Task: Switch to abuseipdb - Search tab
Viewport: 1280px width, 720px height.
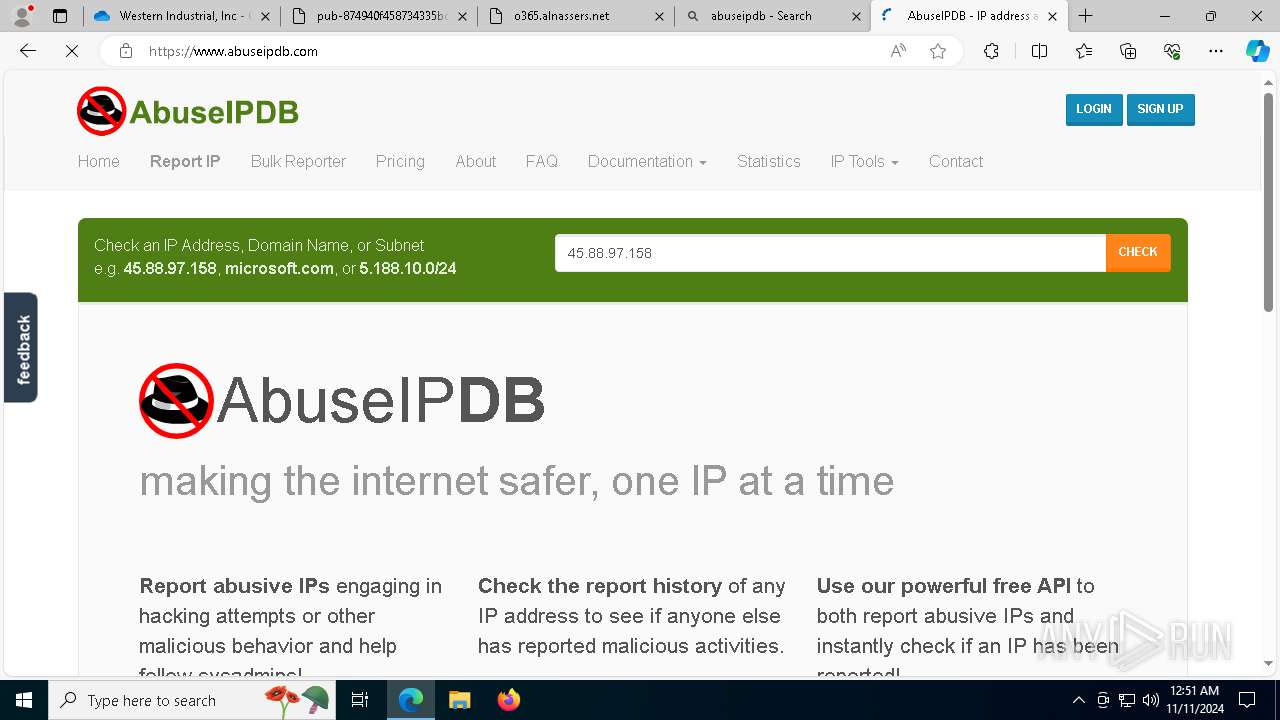Action: coord(772,16)
